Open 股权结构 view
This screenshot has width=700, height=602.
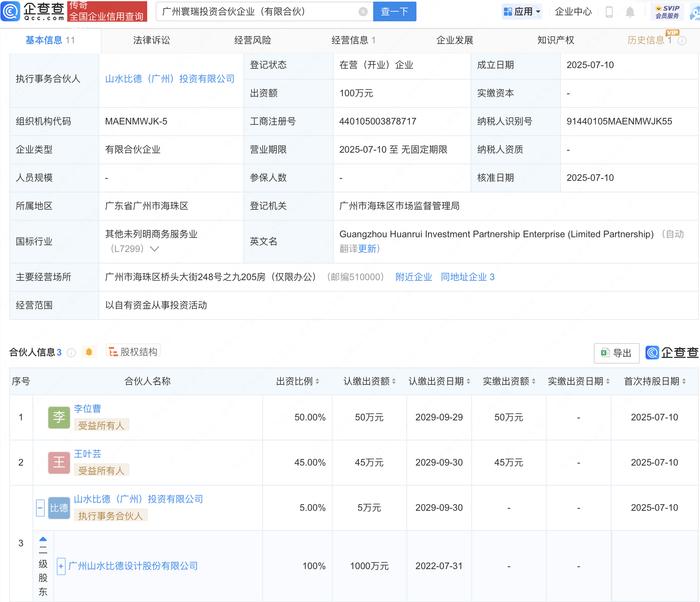(133, 352)
